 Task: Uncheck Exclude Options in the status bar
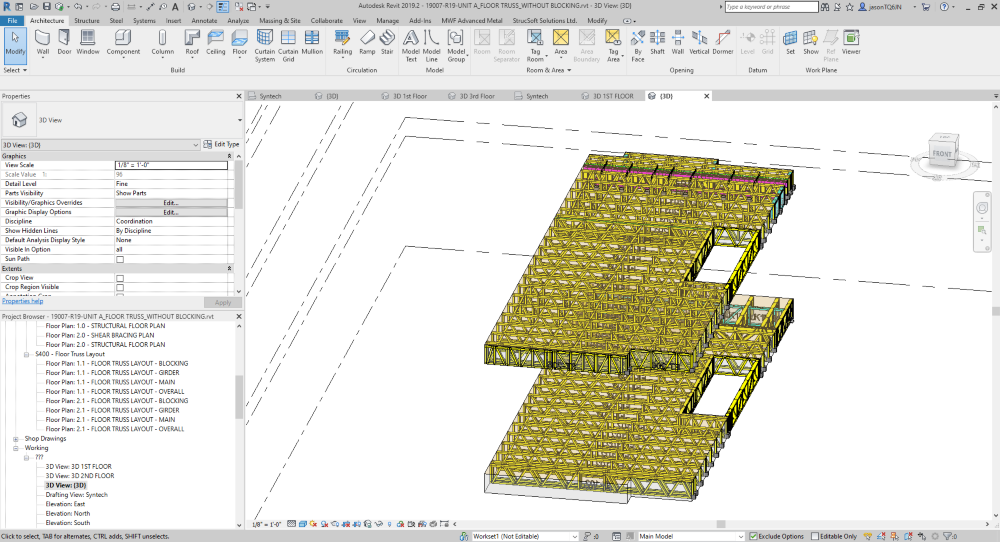(753, 536)
